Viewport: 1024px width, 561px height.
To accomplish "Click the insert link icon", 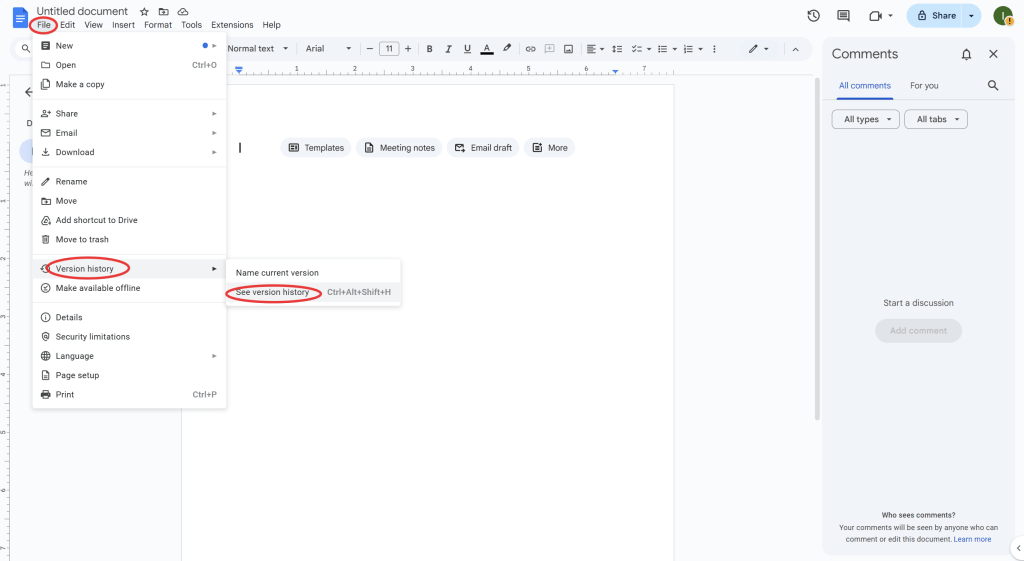I will [x=530, y=49].
